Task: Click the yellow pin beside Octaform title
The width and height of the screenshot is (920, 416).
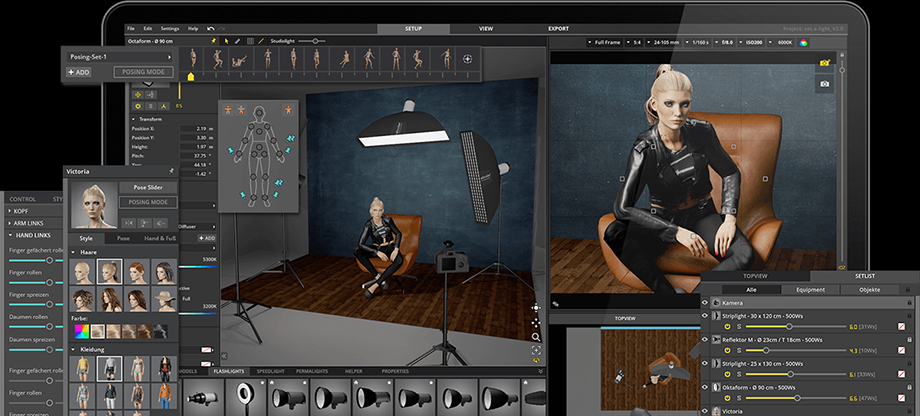Action: click(x=214, y=41)
